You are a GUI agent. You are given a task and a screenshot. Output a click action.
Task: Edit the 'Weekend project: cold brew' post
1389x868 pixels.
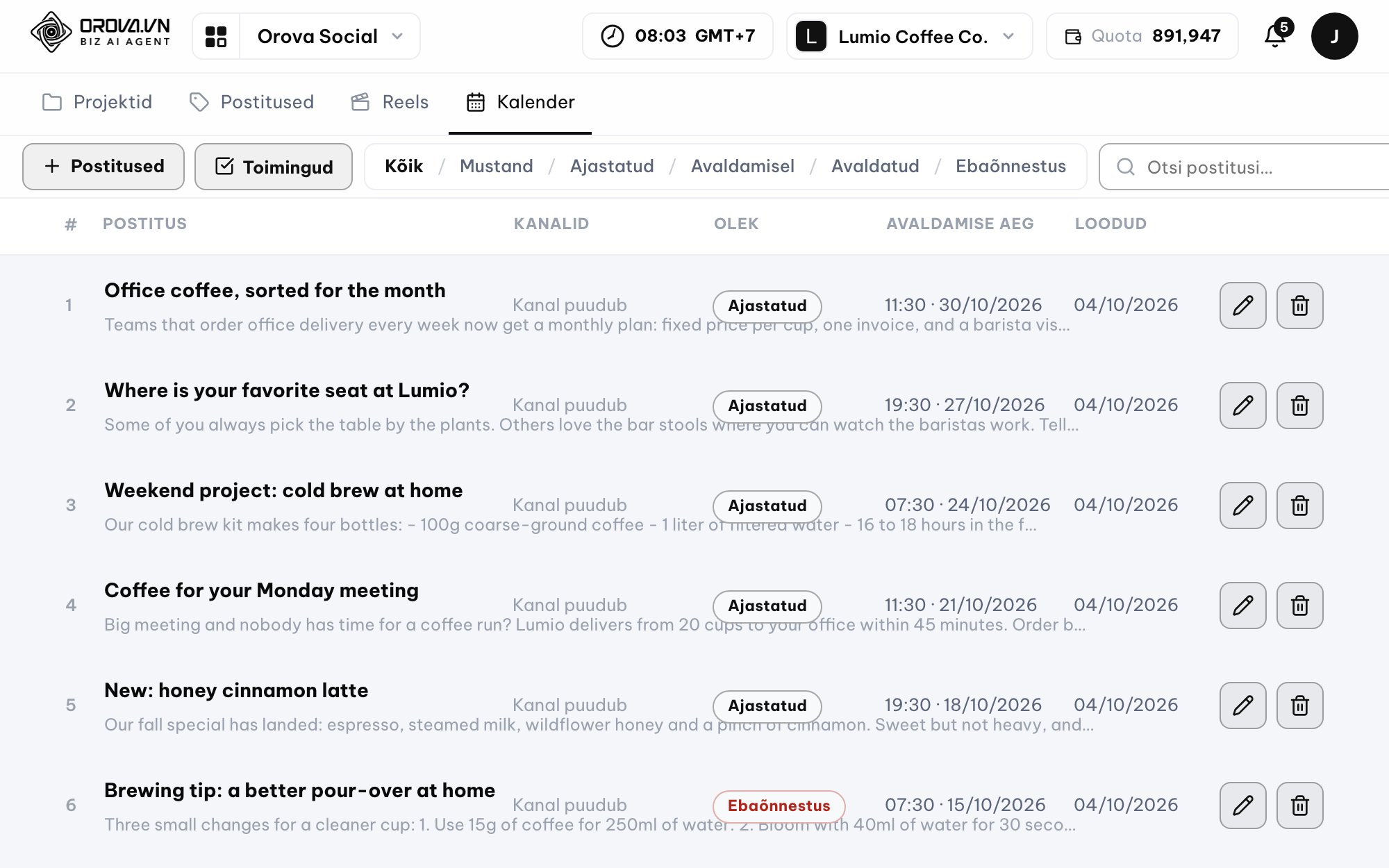[x=1242, y=506]
